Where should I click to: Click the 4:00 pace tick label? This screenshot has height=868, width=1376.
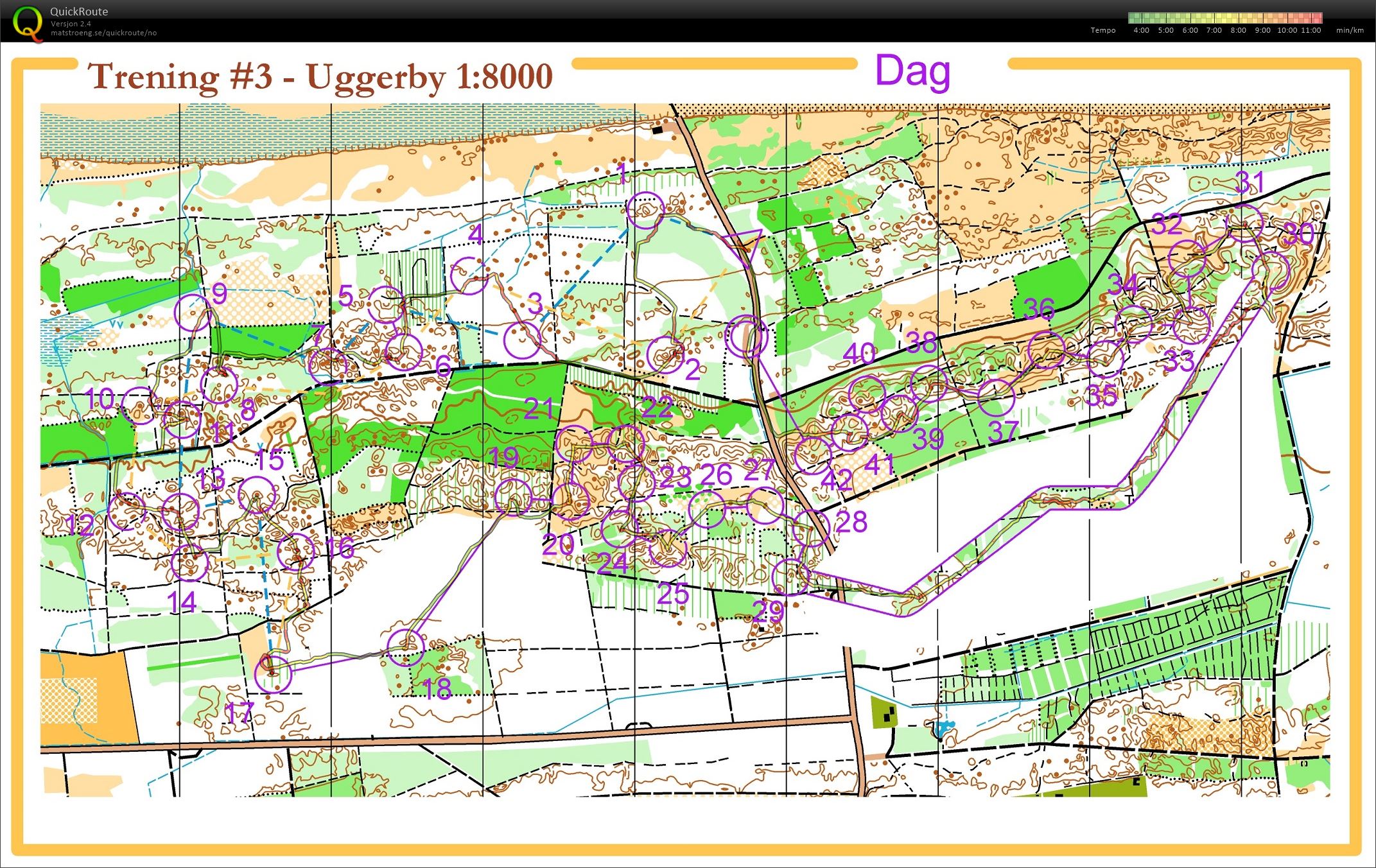click(x=1141, y=30)
